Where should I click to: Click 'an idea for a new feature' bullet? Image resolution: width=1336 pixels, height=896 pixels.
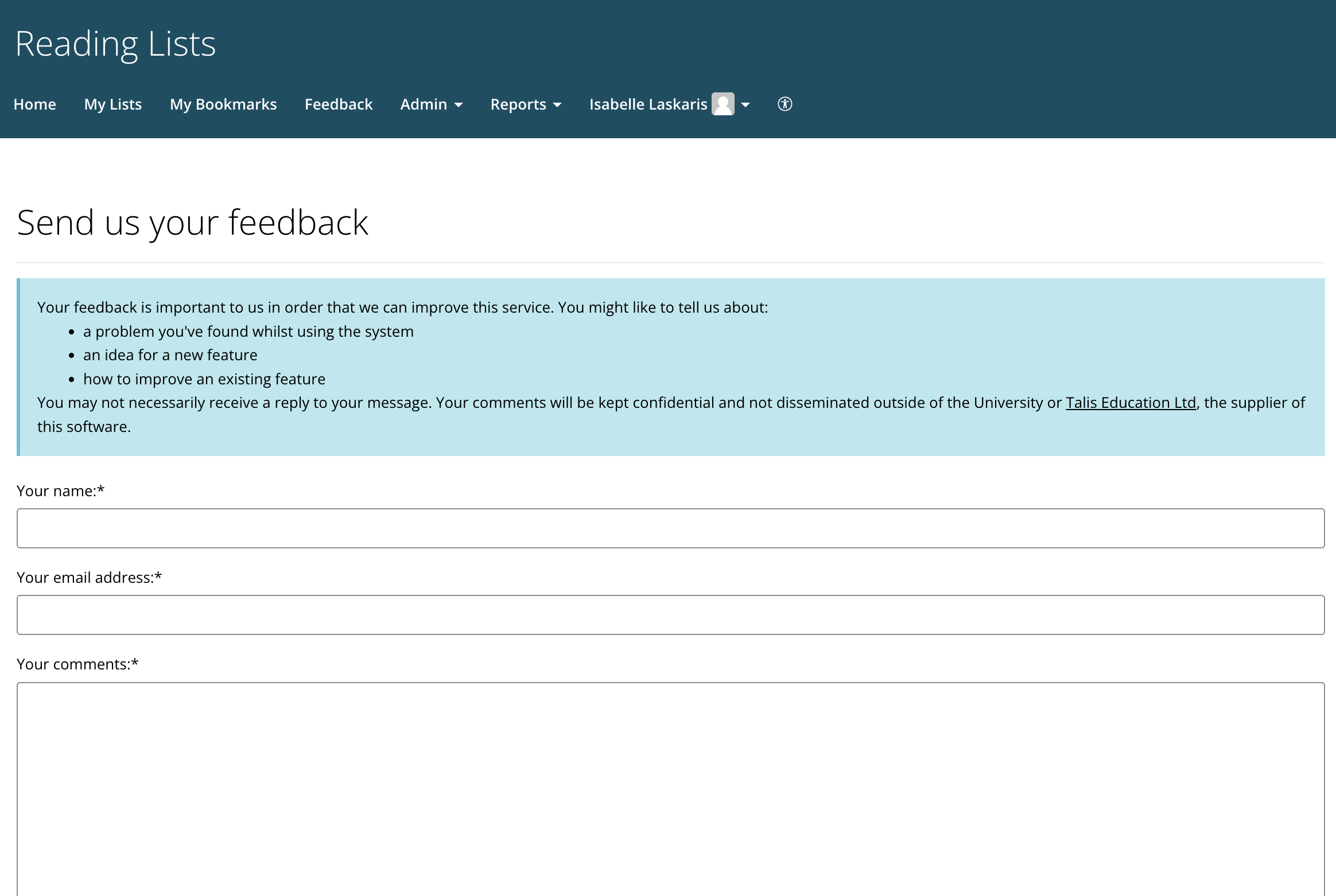click(170, 355)
